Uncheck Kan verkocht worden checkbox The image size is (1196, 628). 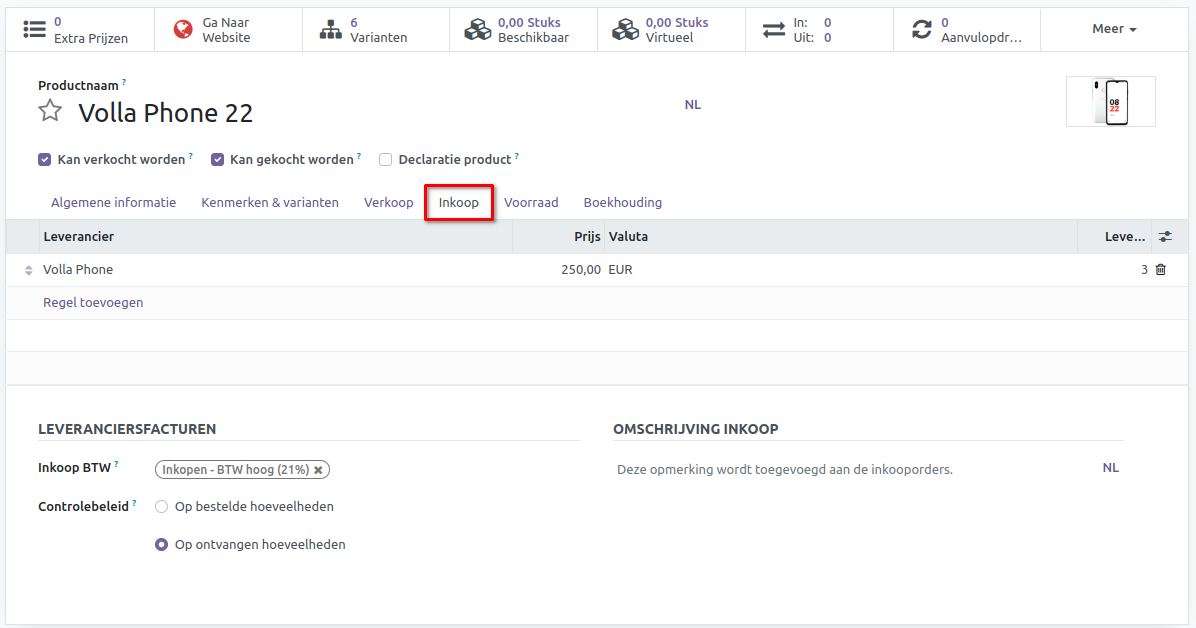(x=45, y=160)
